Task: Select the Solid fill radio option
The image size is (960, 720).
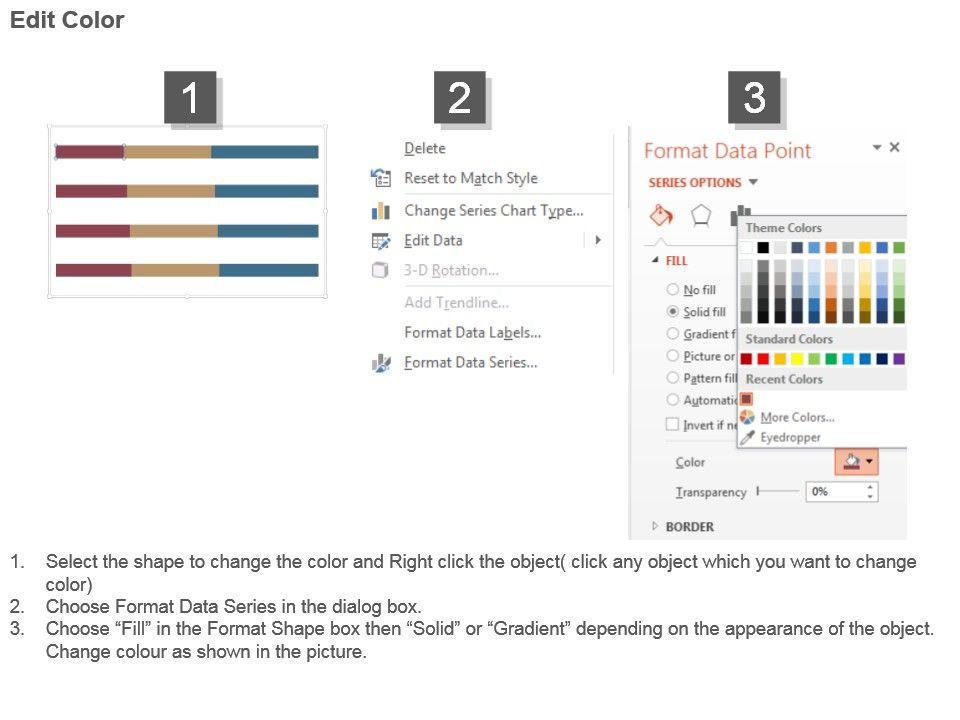Action: tap(673, 312)
